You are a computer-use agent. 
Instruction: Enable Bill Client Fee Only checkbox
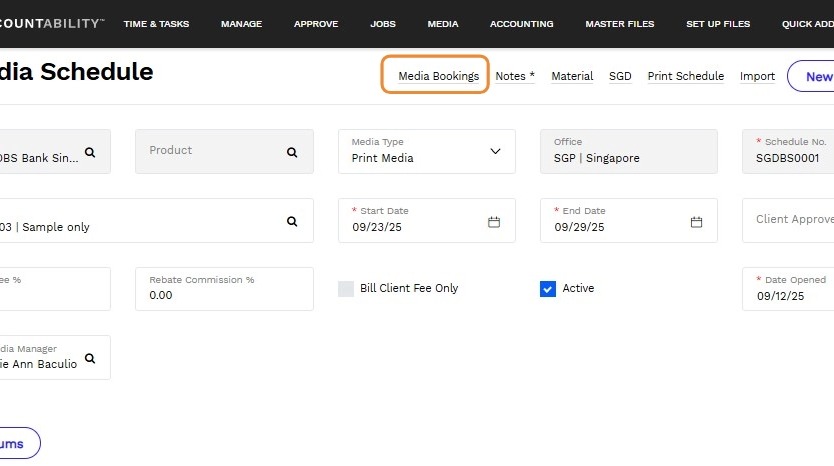click(346, 289)
